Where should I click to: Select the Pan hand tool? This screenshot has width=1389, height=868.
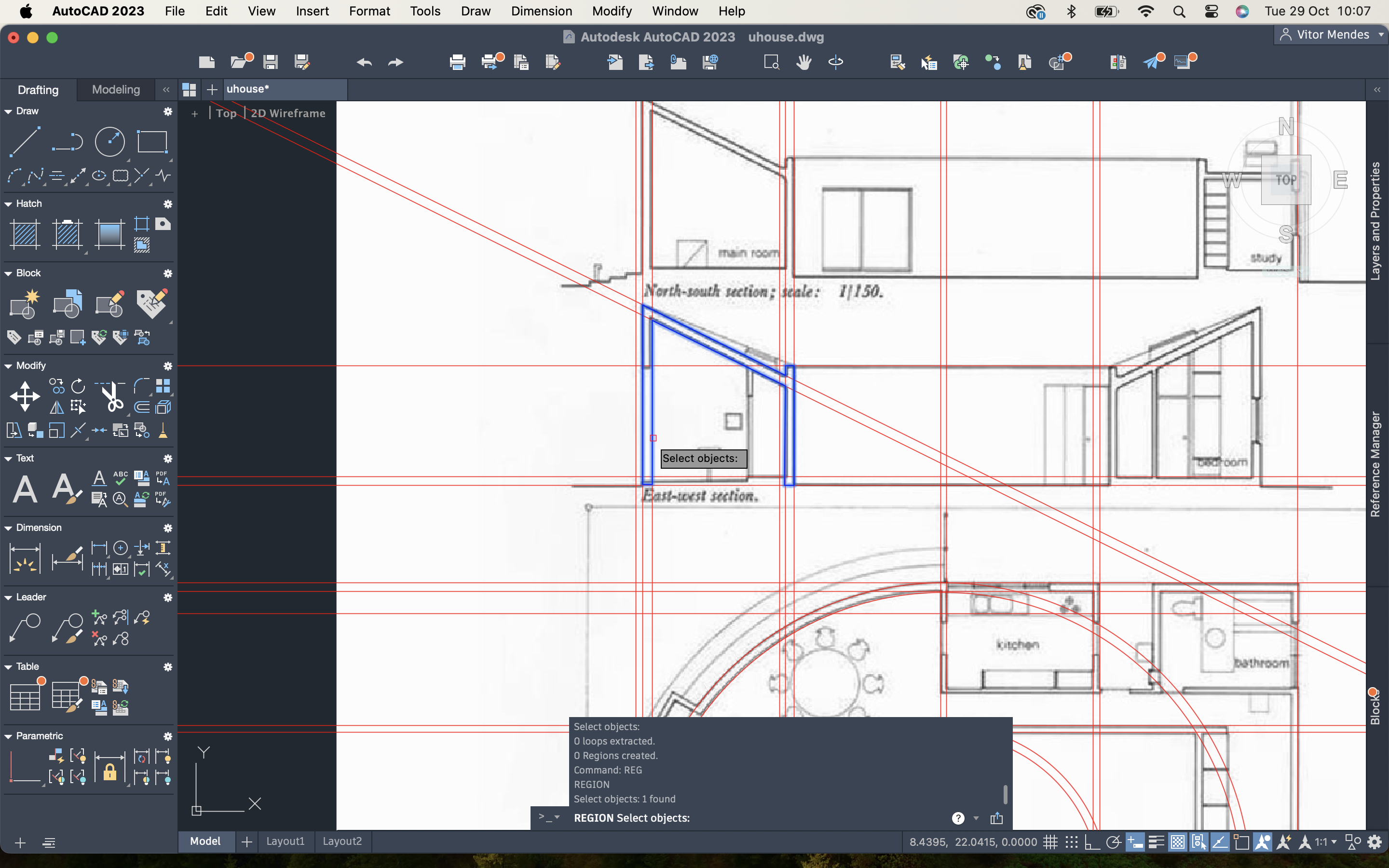[x=803, y=62]
